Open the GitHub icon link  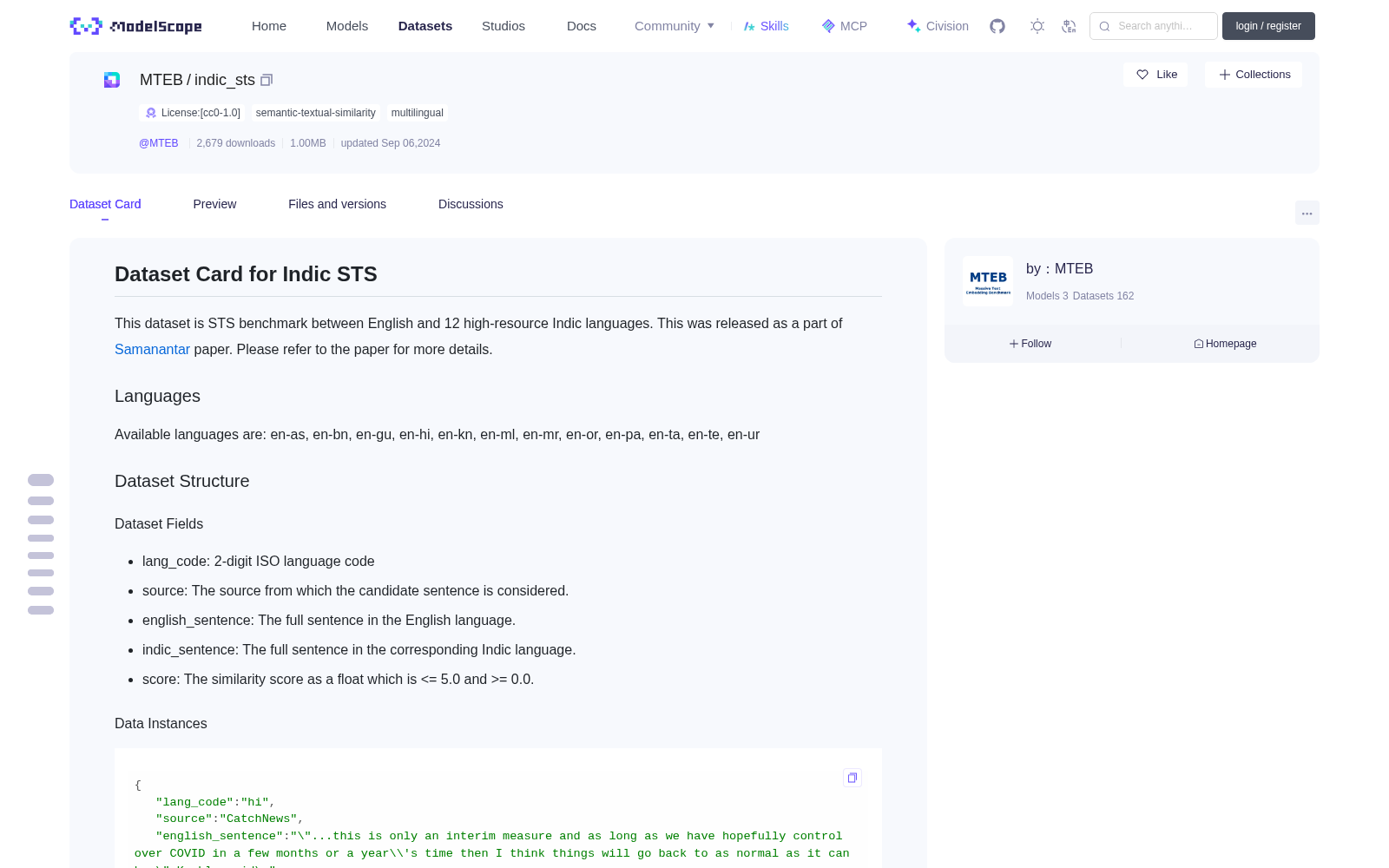click(x=997, y=26)
